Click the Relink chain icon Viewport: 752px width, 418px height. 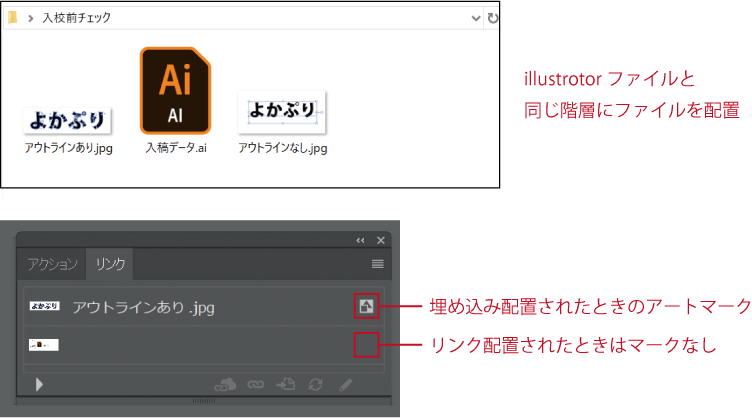click(x=256, y=384)
